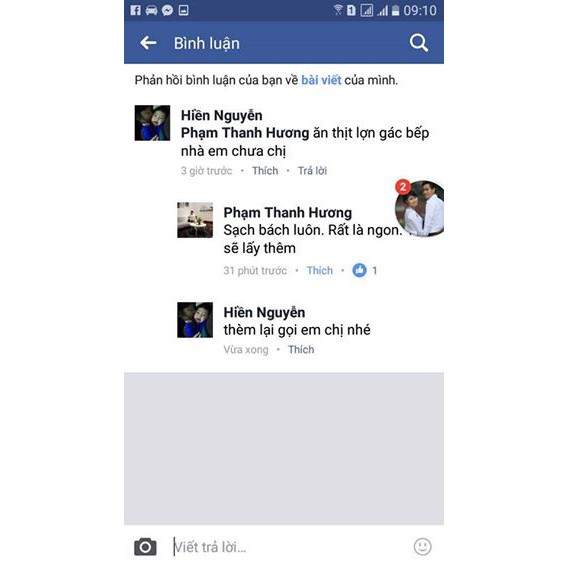The height and width of the screenshot is (568, 568).
Task: Open the 'bài viết' post link
Action: [321, 80]
